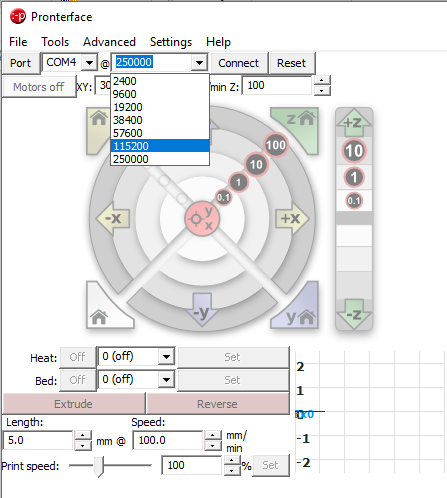The image size is (447, 498).
Task: Decrease the extrude Length spinner
Action: point(83,445)
